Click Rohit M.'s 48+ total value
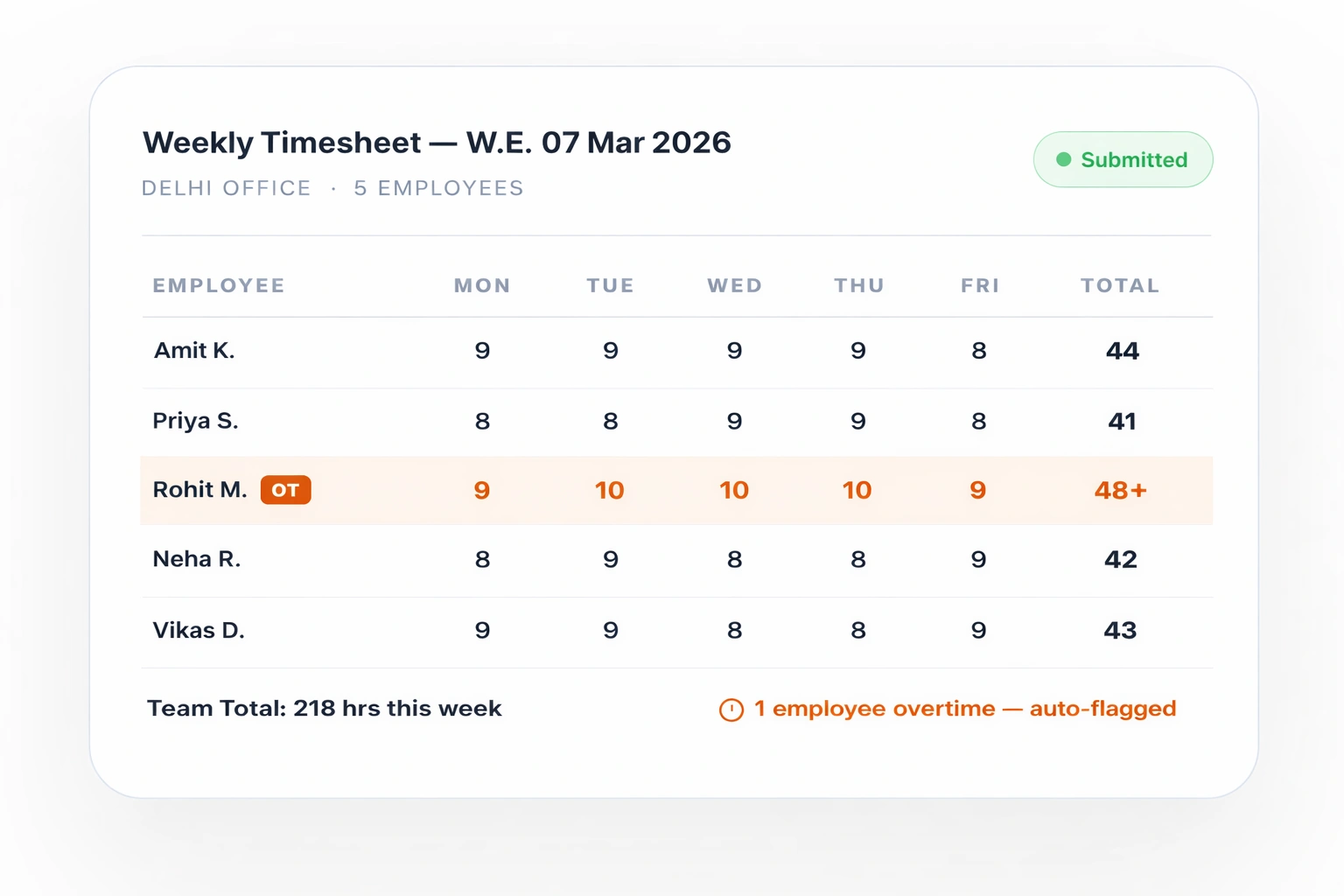The height and width of the screenshot is (896, 1344). pos(1120,490)
